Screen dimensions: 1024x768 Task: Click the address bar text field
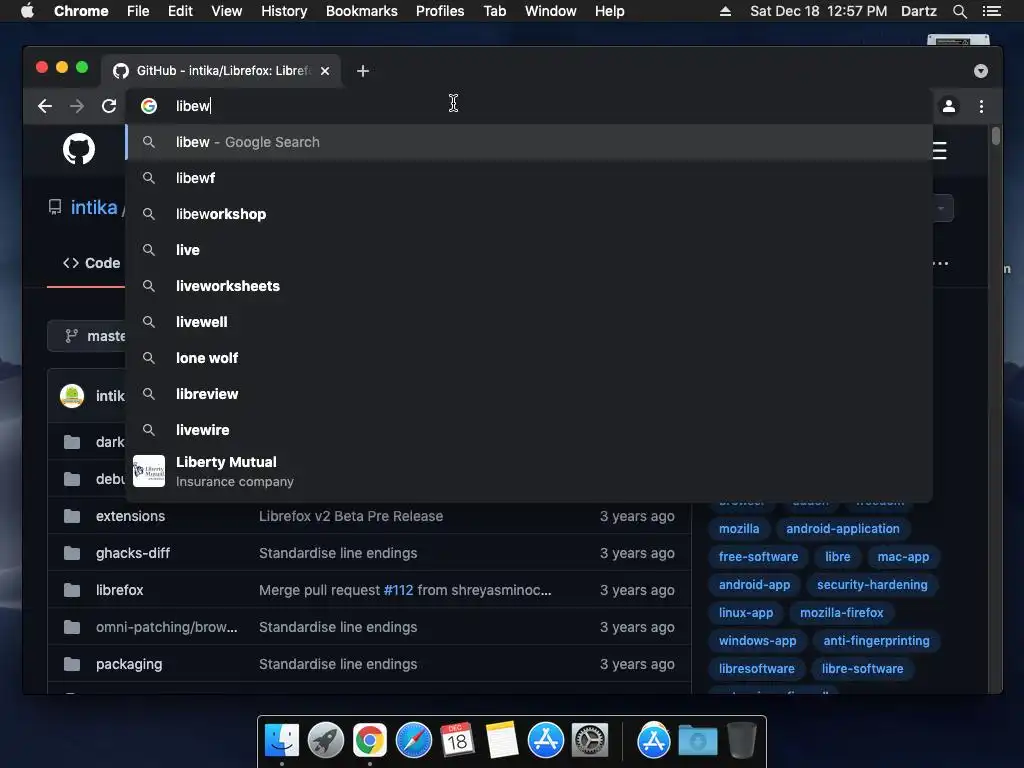[x=529, y=106]
